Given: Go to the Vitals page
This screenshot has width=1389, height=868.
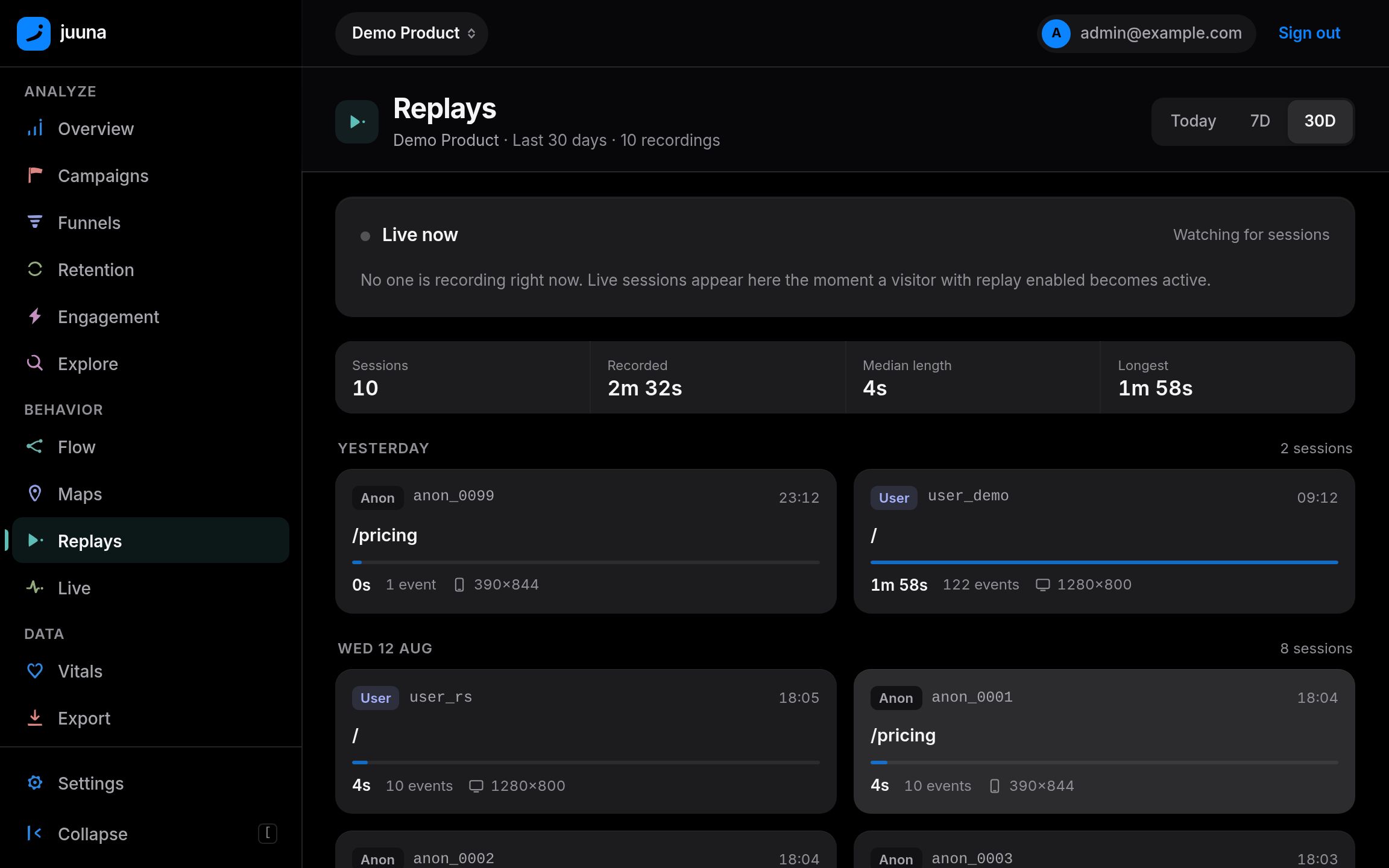Looking at the screenshot, I should 151,671.
